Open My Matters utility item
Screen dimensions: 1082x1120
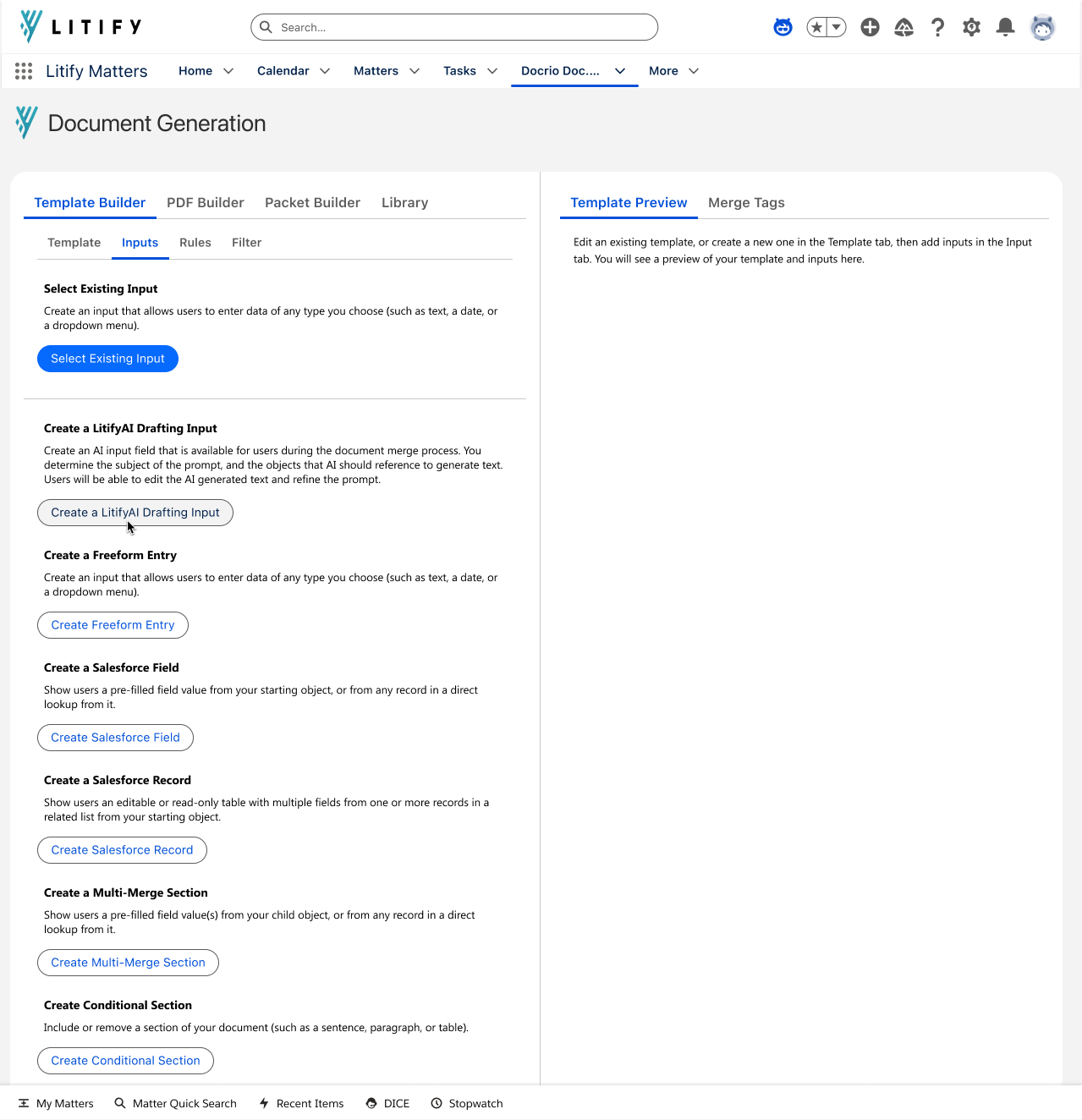(x=56, y=1103)
